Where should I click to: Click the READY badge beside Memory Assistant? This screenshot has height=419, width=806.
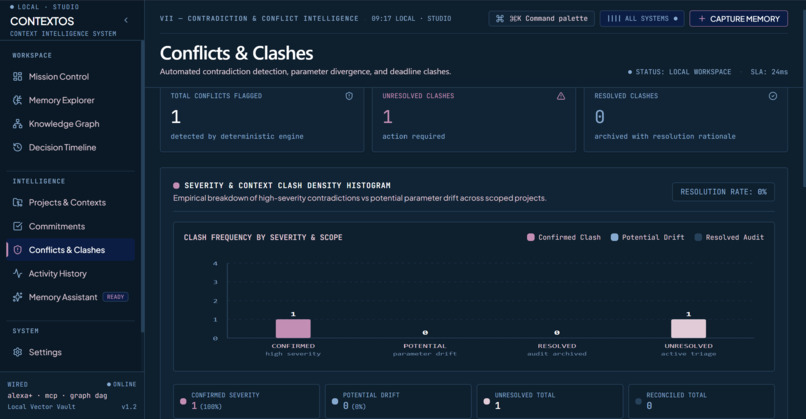click(x=115, y=297)
